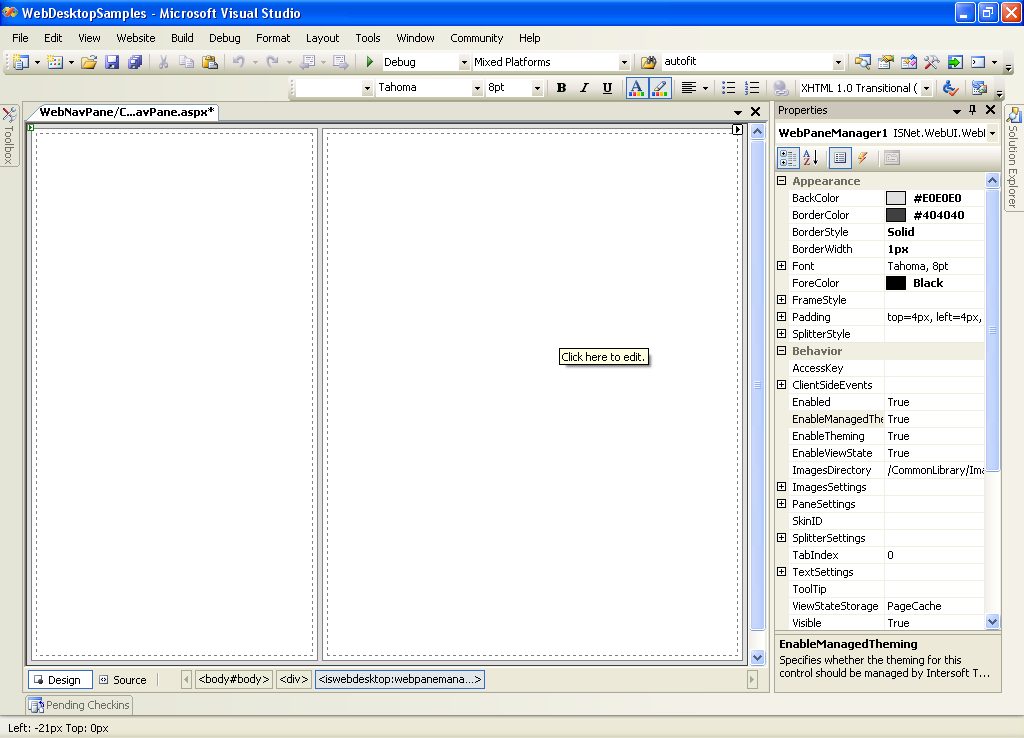Open File using the folder icon

(x=89, y=62)
